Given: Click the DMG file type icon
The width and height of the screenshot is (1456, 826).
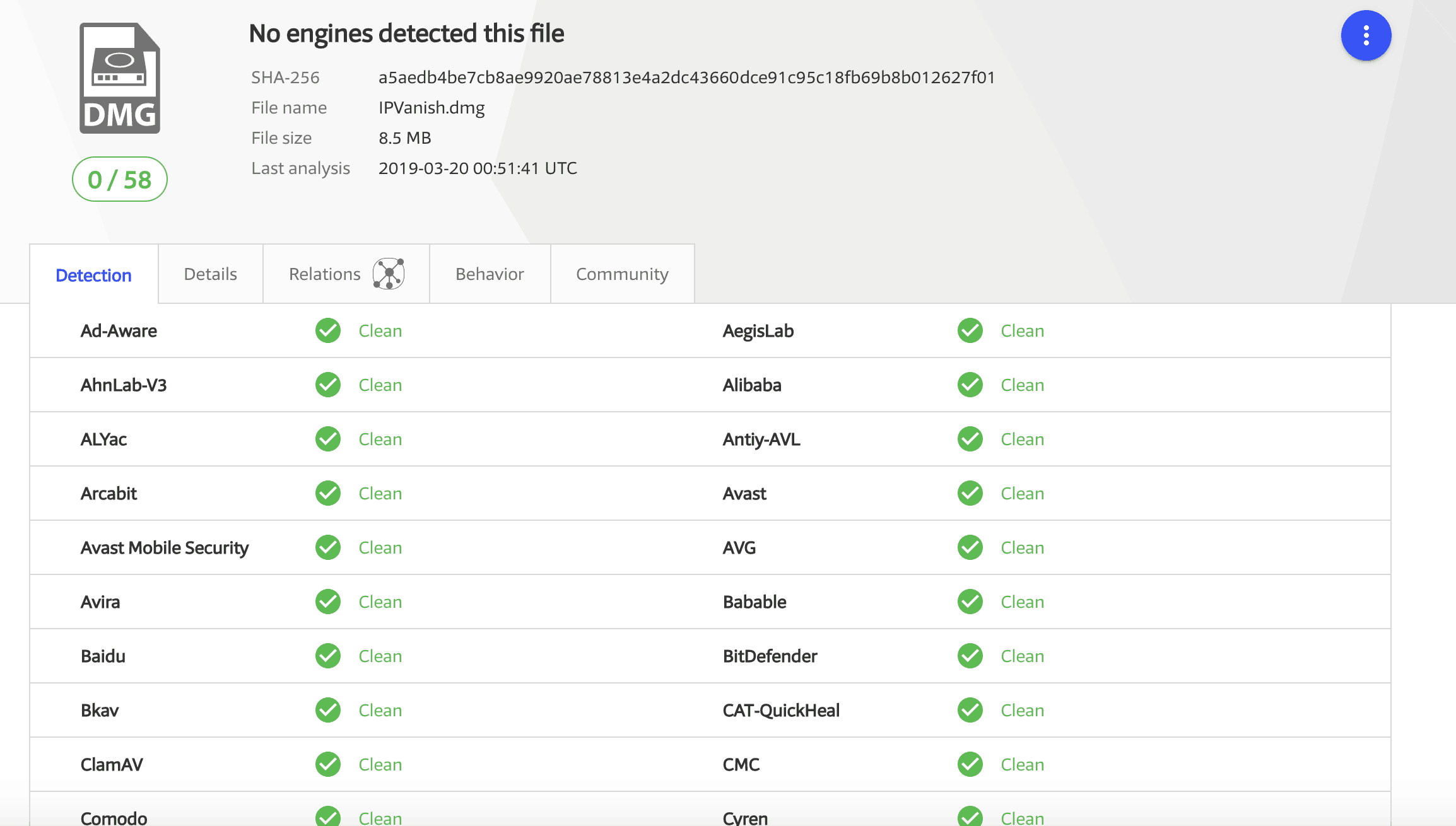Looking at the screenshot, I should point(120,78).
